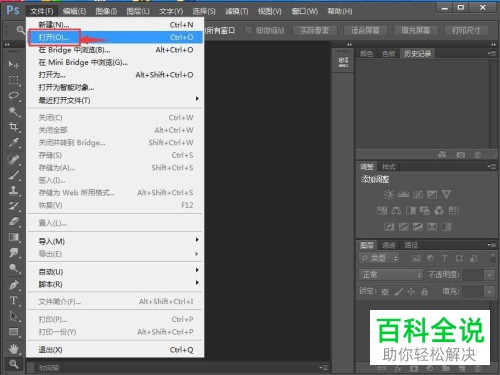This screenshot has height=375, width=500.
Task: Select the History Brush tool
Action: click(14, 206)
